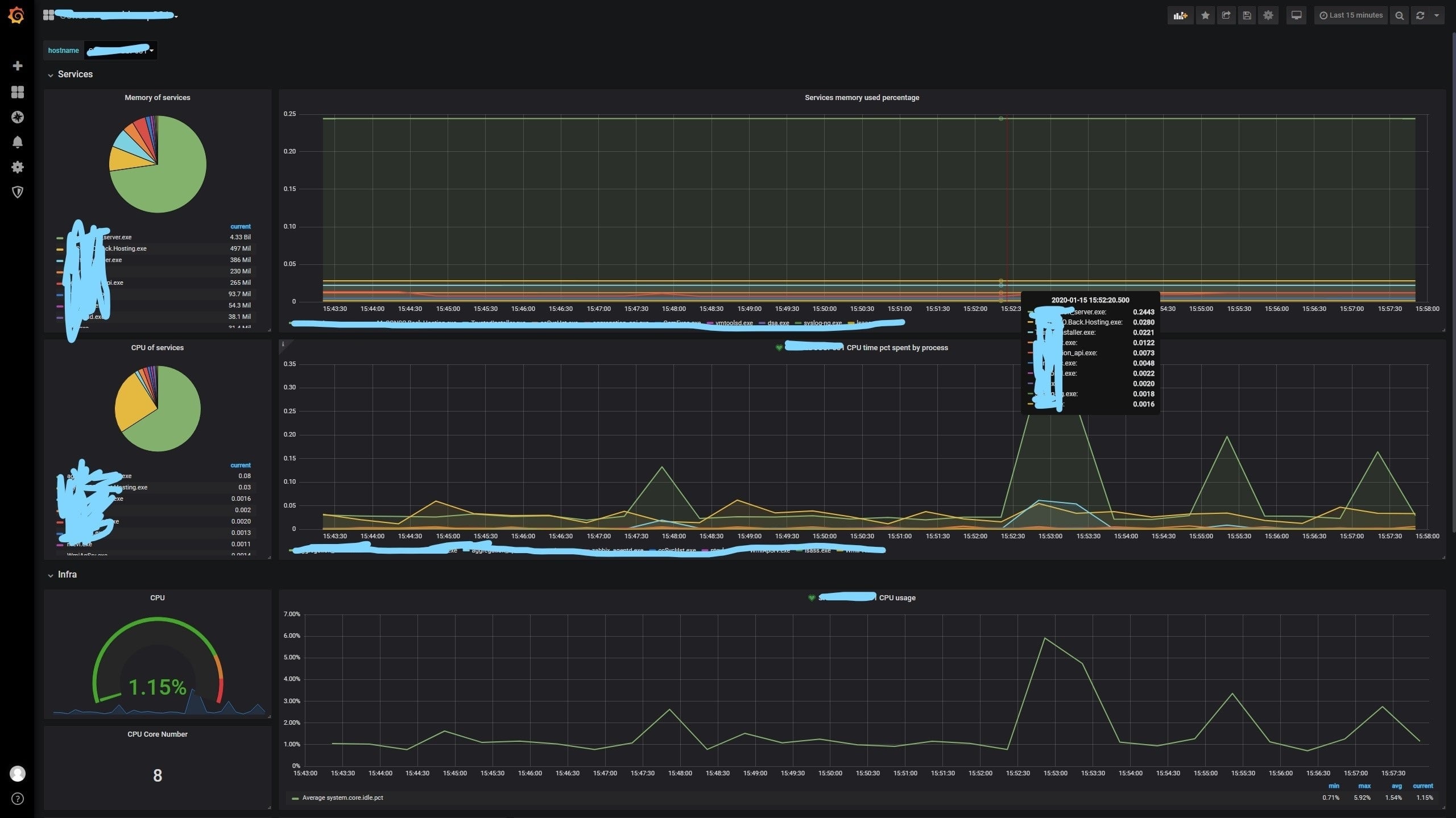Save the dashboard with floppy icon
The height and width of the screenshot is (818, 1456).
click(1247, 15)
